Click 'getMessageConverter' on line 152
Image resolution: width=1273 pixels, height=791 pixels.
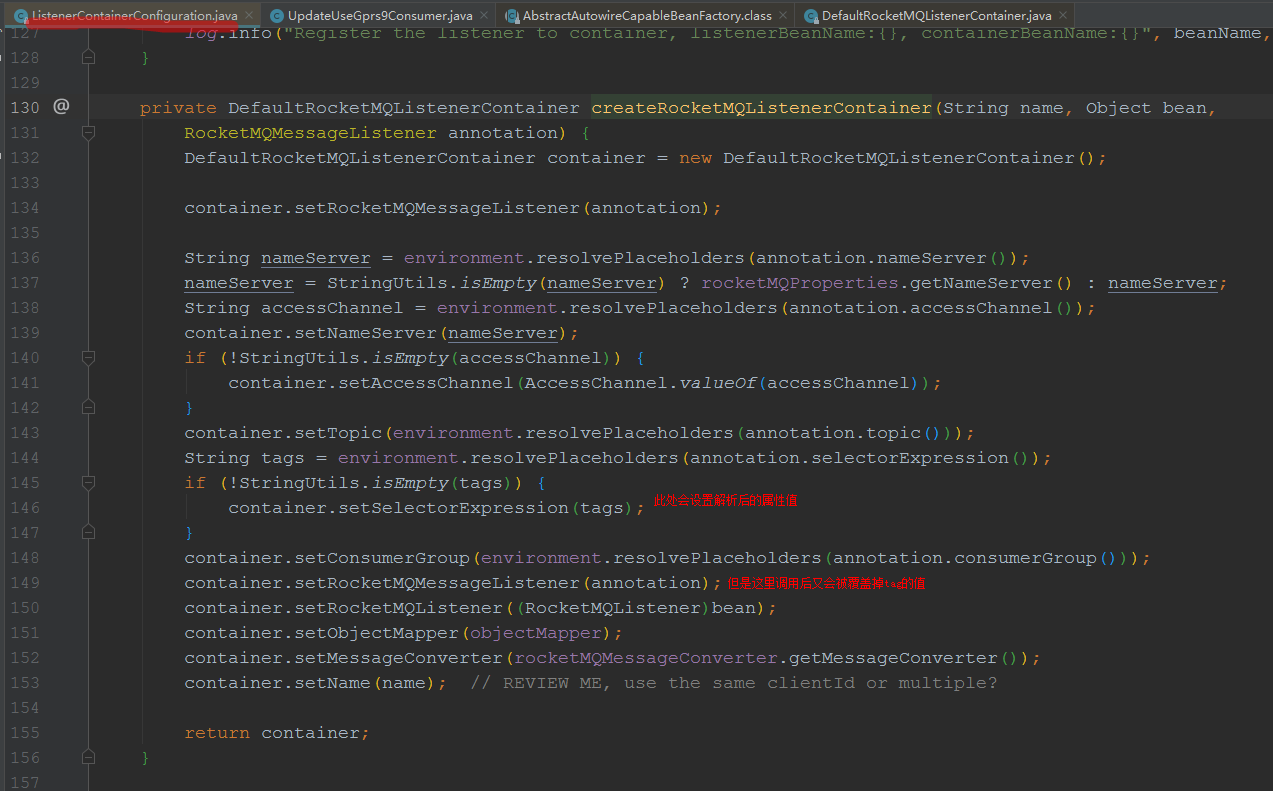tap(894, 658)
